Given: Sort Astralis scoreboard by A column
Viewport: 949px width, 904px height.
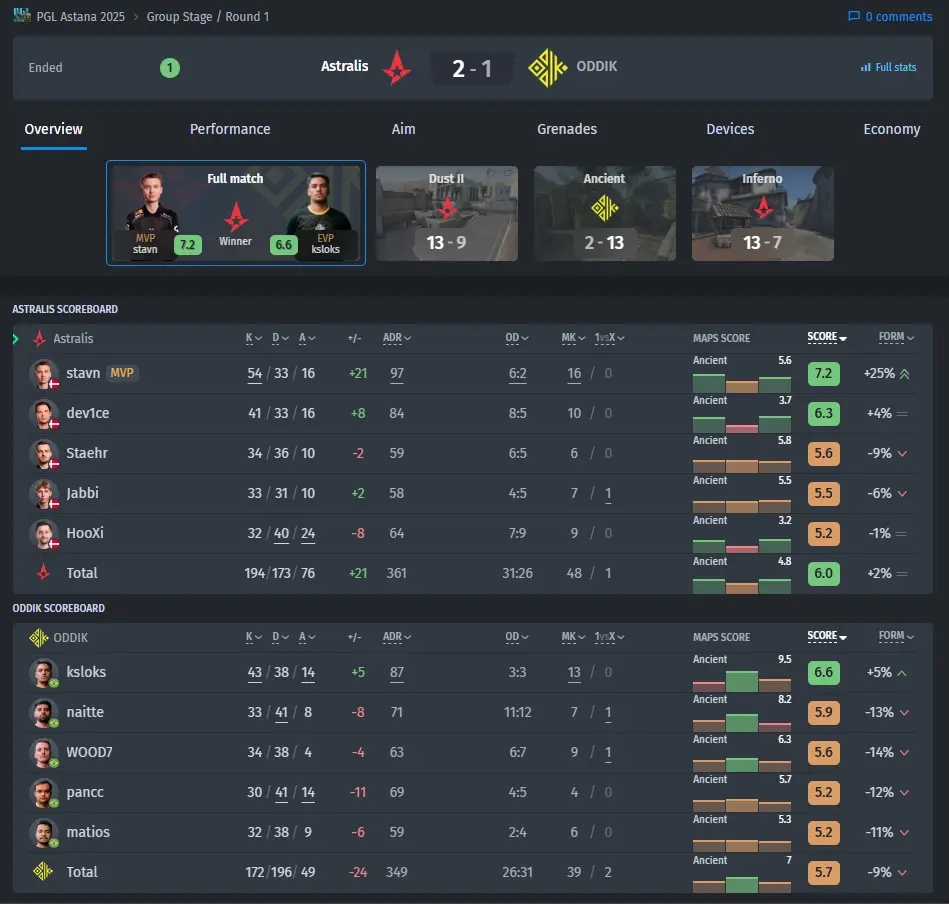Looking at the screenshot, I should point(307,338).
